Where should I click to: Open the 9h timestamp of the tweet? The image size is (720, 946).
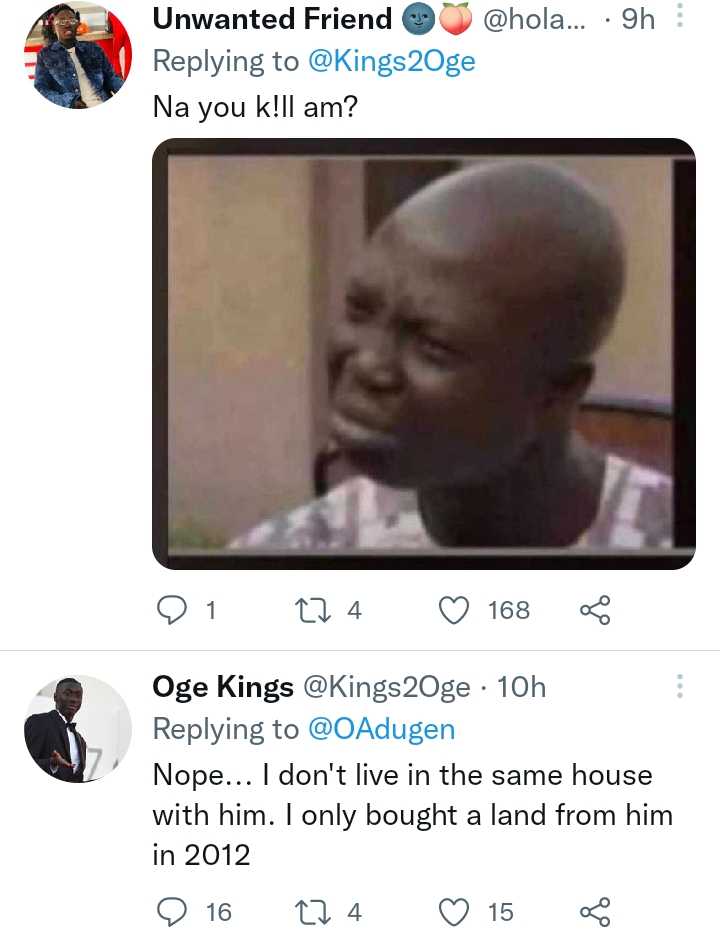coord(637,19)
